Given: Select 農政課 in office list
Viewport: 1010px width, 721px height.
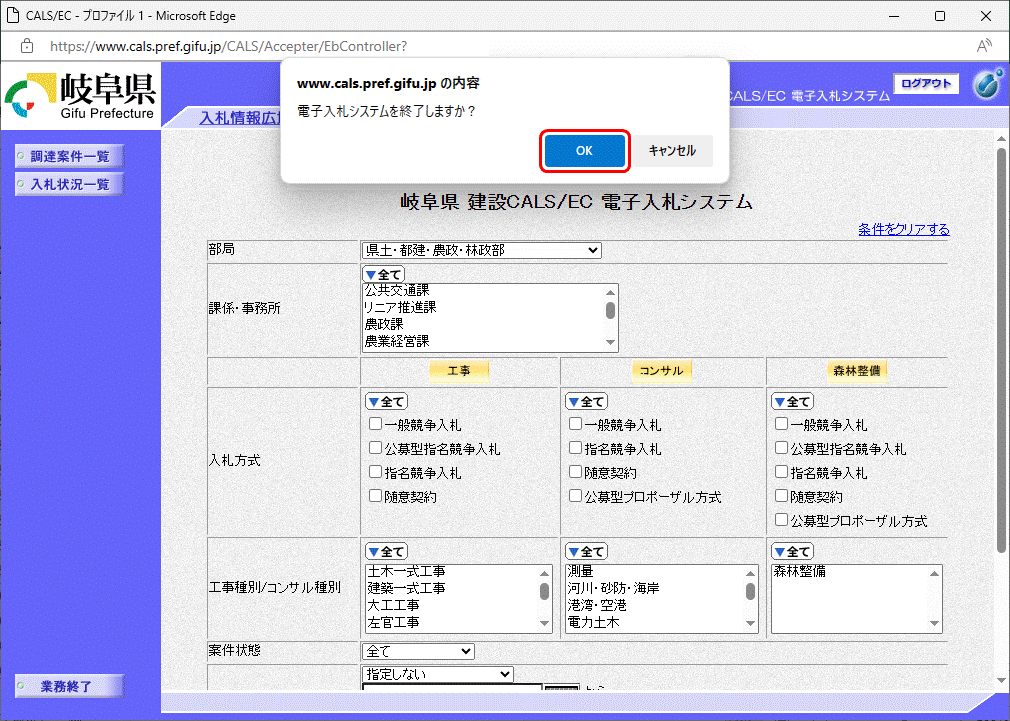Looking at the screenshot, I should click(x=385, y=324).
